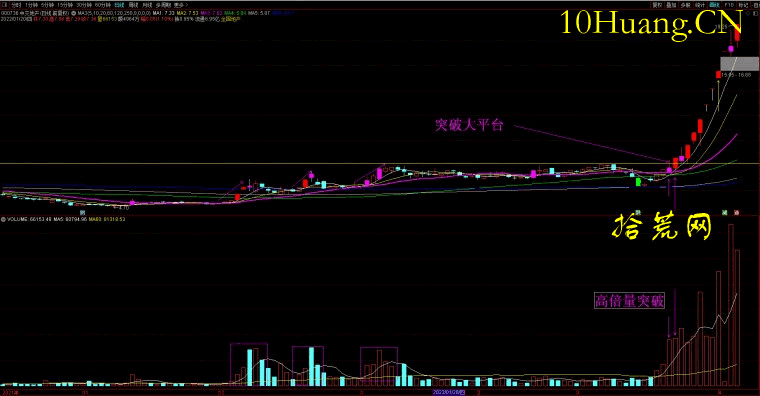Switch to the 60分钟 period

pos(103,5)
